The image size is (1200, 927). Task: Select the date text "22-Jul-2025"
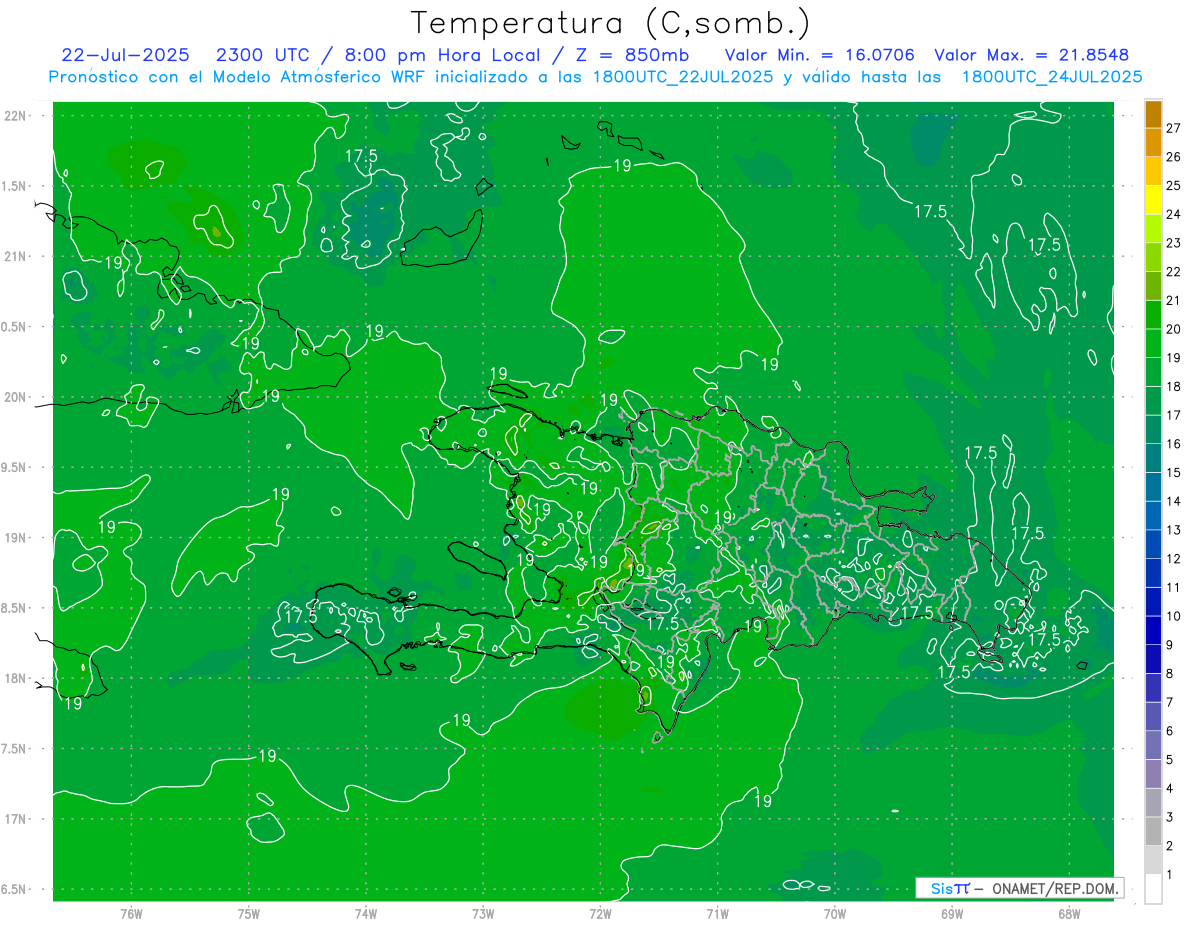[124, 55]
